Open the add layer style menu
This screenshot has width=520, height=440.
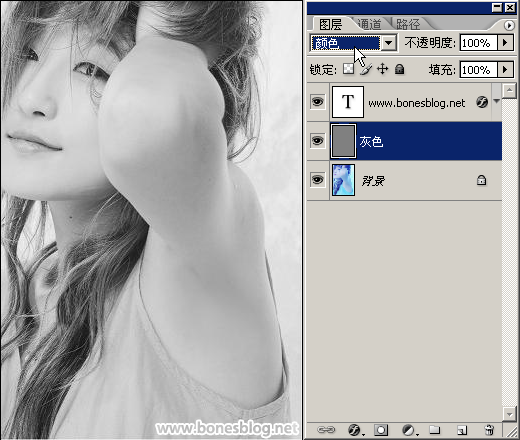point(356,430)
